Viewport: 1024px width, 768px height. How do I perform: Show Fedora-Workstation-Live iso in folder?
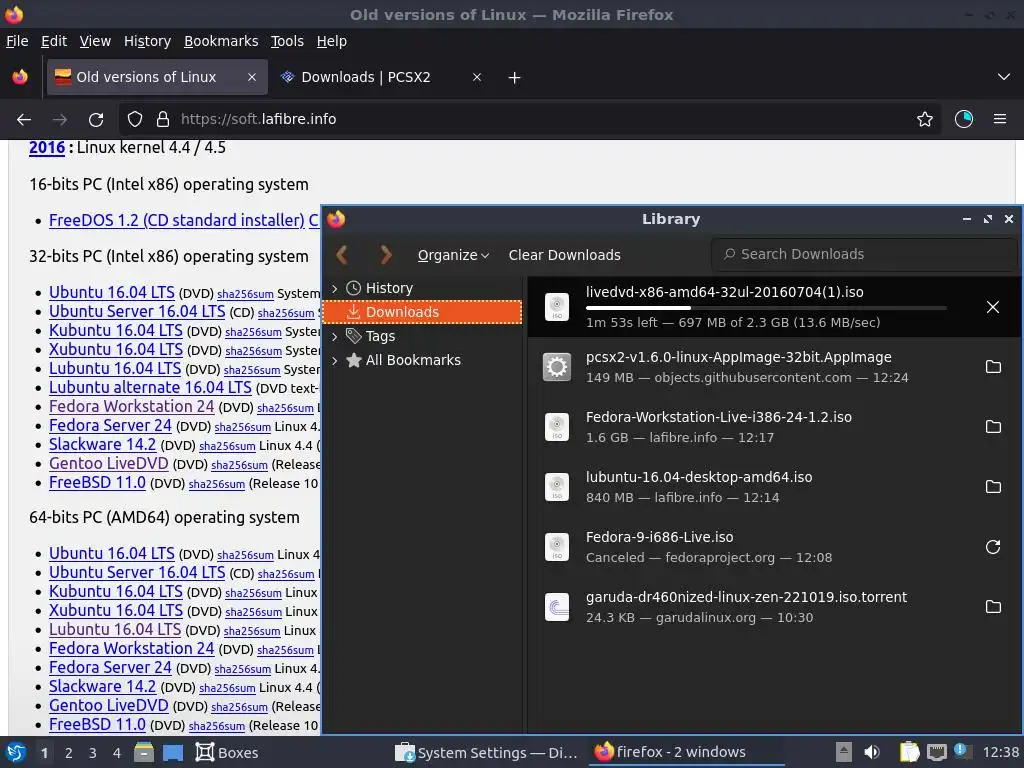(x=993, y=426)
